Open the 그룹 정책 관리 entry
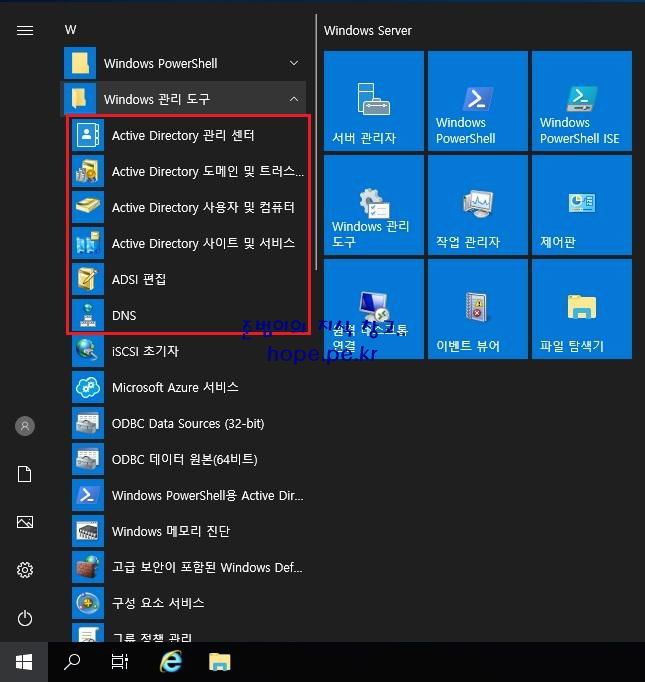Image resolution: width=645 pixels, height=682 pixels. [x=183, y=633]
